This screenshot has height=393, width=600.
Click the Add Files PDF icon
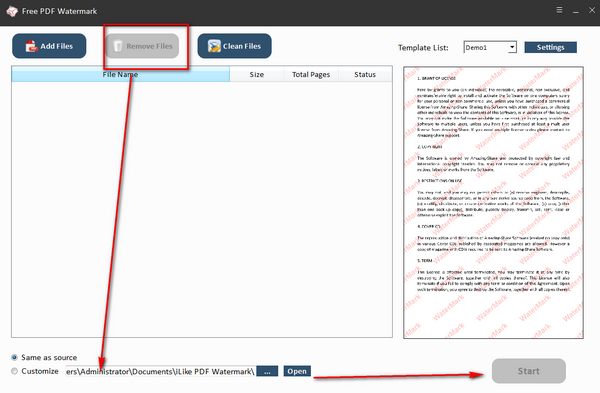coord(31,46)
